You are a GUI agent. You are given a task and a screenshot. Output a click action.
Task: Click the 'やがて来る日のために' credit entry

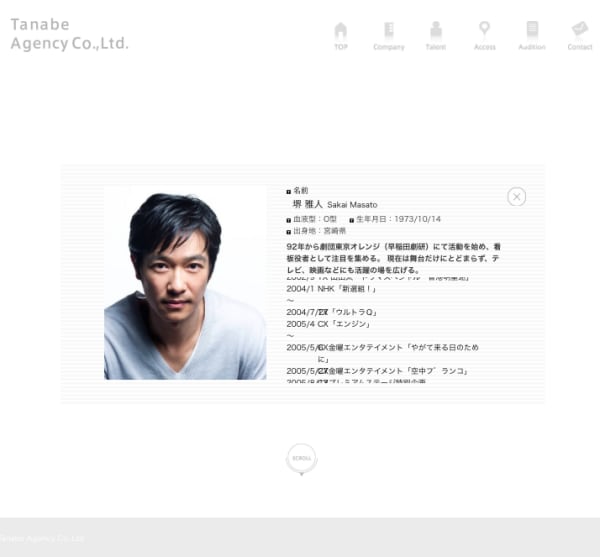pos(383,353)
